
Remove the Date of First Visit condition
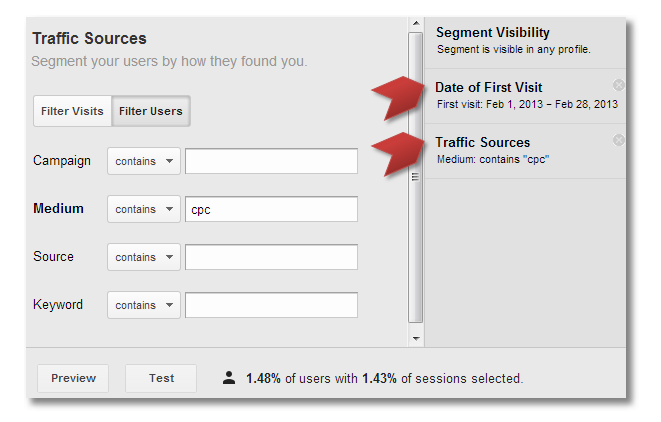(618, 85)
